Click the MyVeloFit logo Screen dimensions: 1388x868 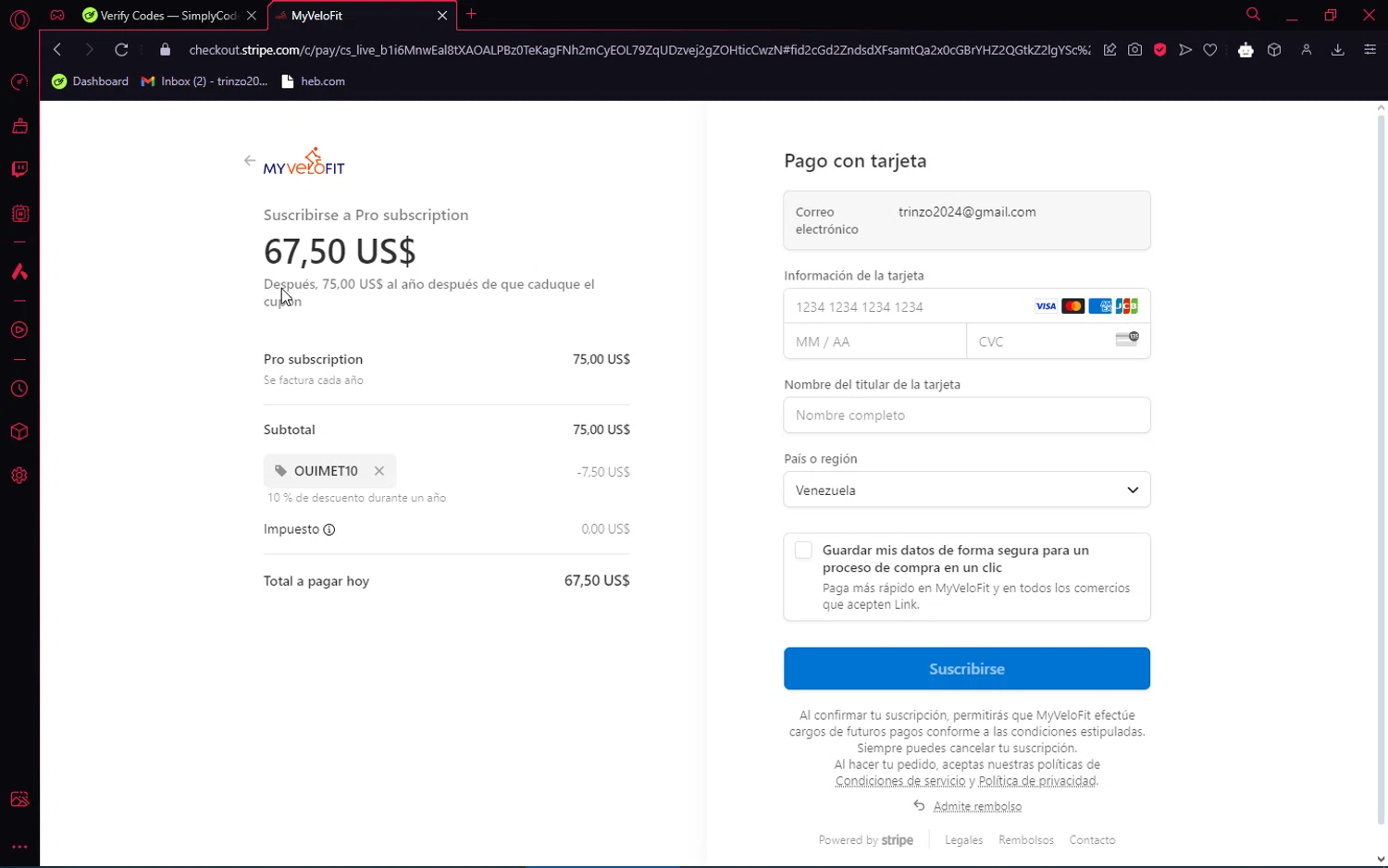point(304,161)
